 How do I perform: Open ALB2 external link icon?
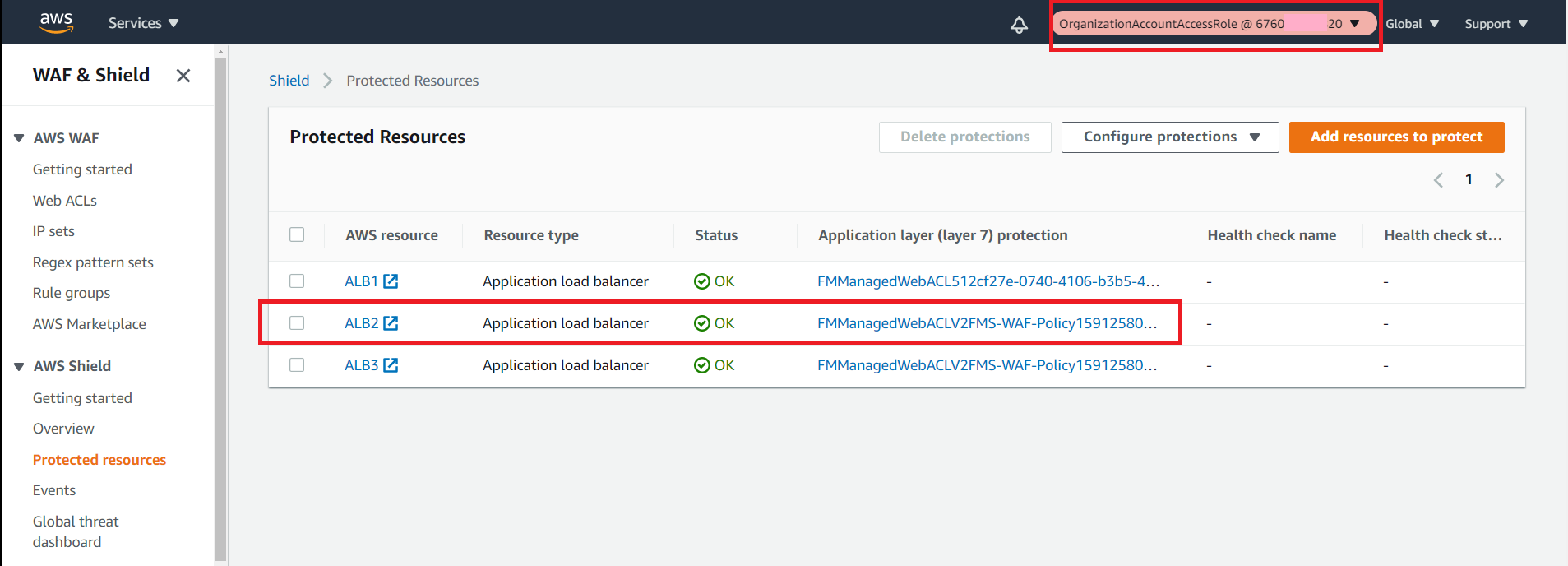tap(391, 323)
